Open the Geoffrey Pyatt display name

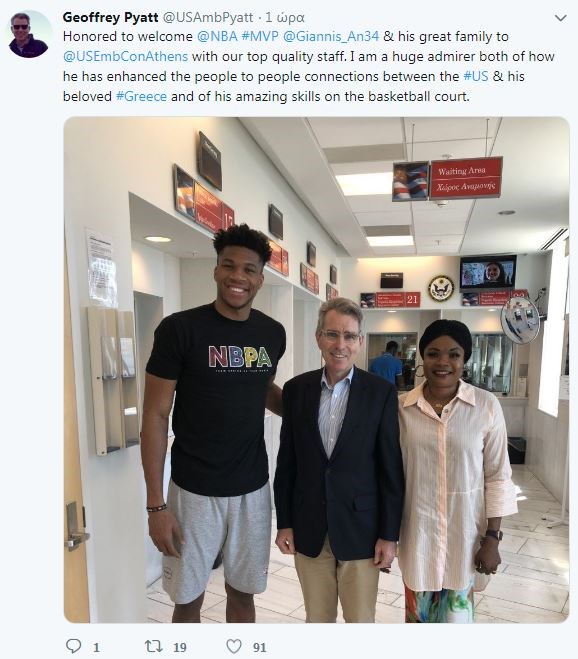pos(111,17)
